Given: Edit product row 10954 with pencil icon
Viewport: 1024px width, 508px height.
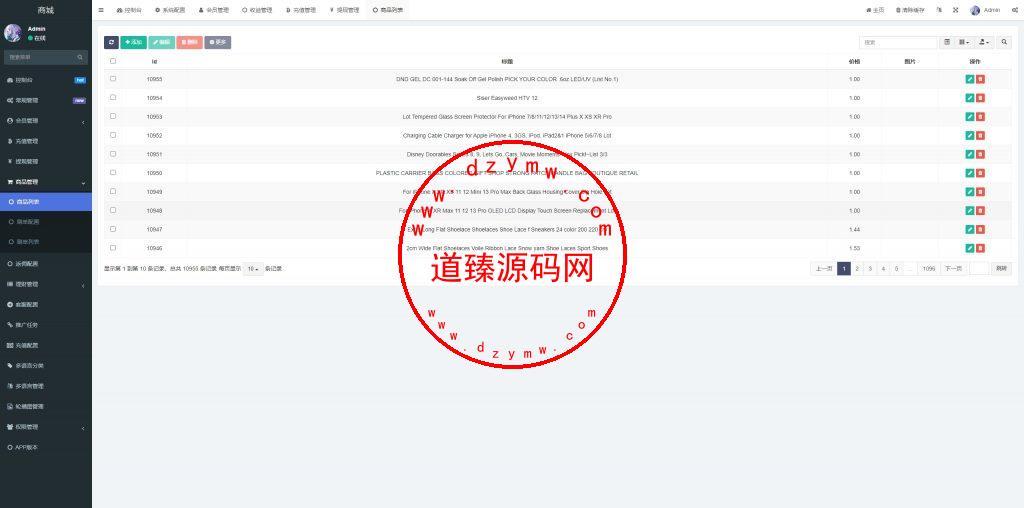Looking at the screenshot, I should pos(970,98).
